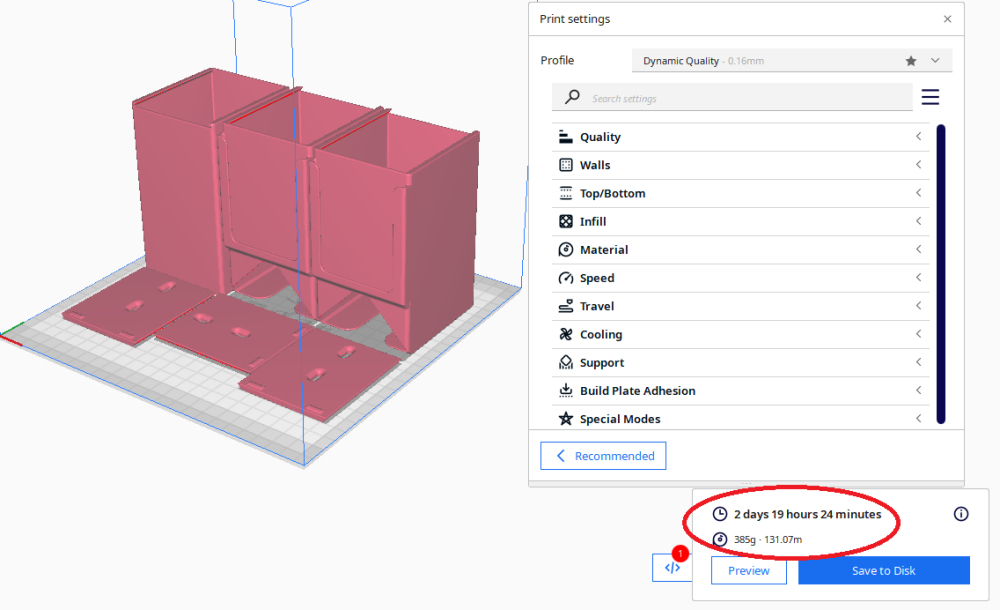This screenshot has width=1000, height=610.
Task: Click the Profile label text
Action: click(557, 60)
